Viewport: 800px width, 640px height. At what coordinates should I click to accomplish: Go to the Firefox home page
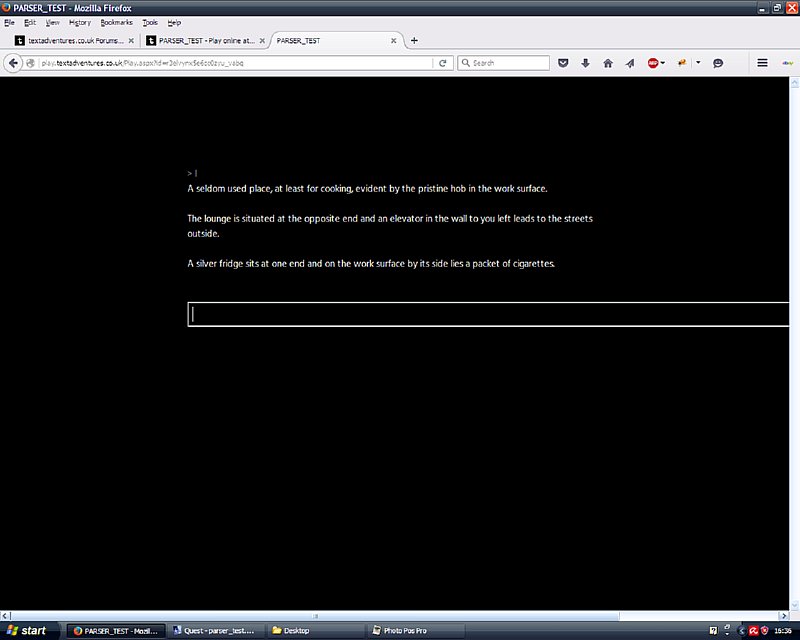607,62
